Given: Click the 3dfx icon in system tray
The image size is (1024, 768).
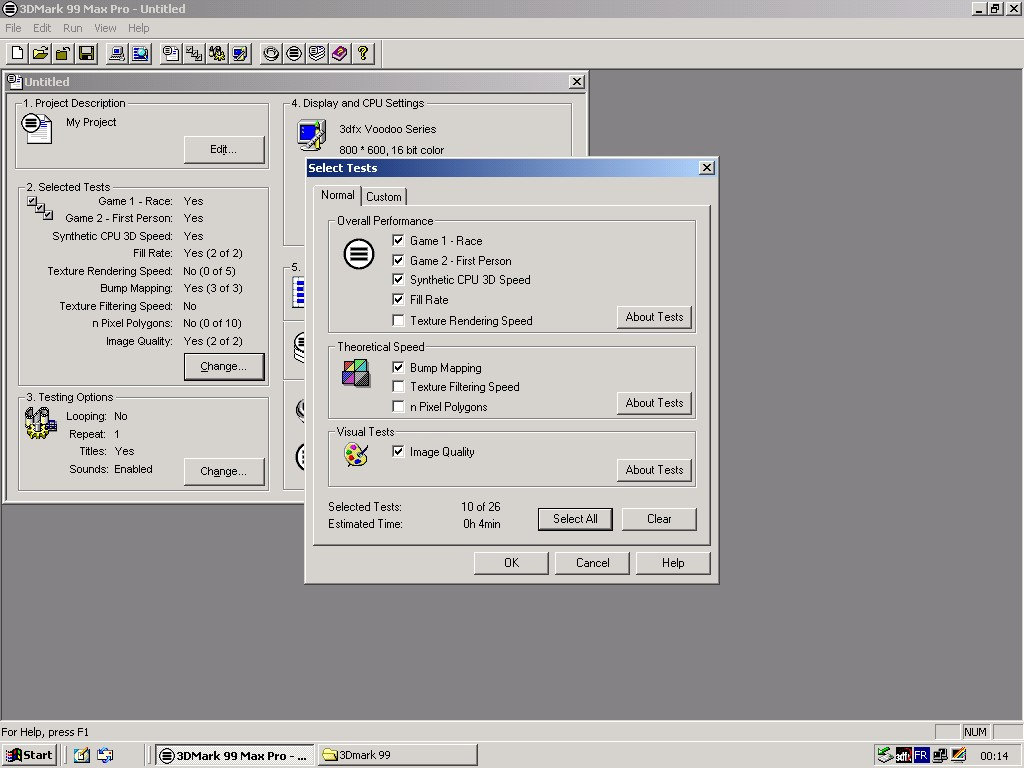Looking at the screenshot, I should pos(903,755).
